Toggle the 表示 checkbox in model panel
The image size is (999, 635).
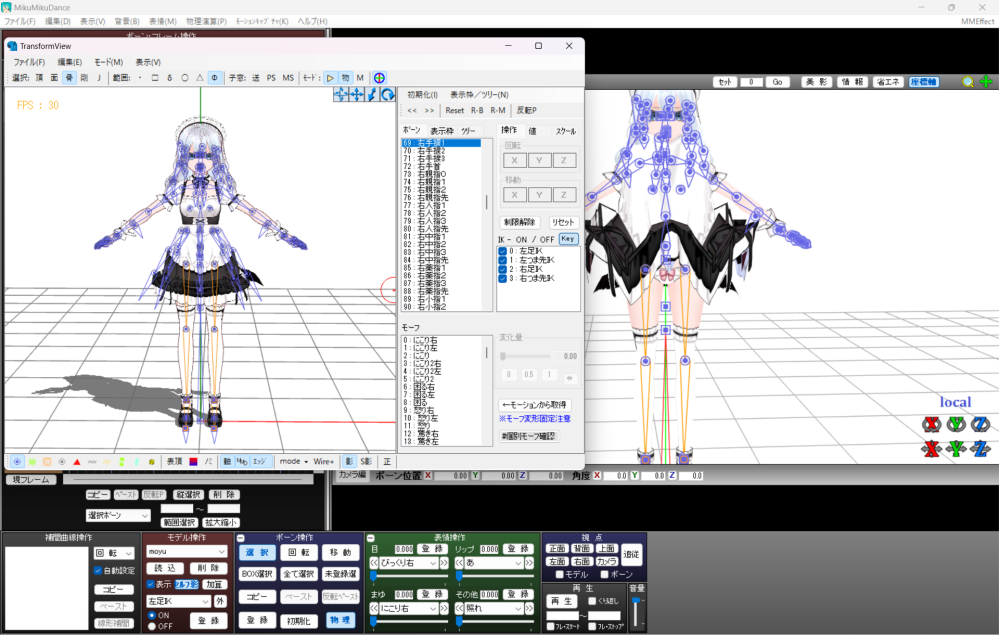[x=151, y=584]
